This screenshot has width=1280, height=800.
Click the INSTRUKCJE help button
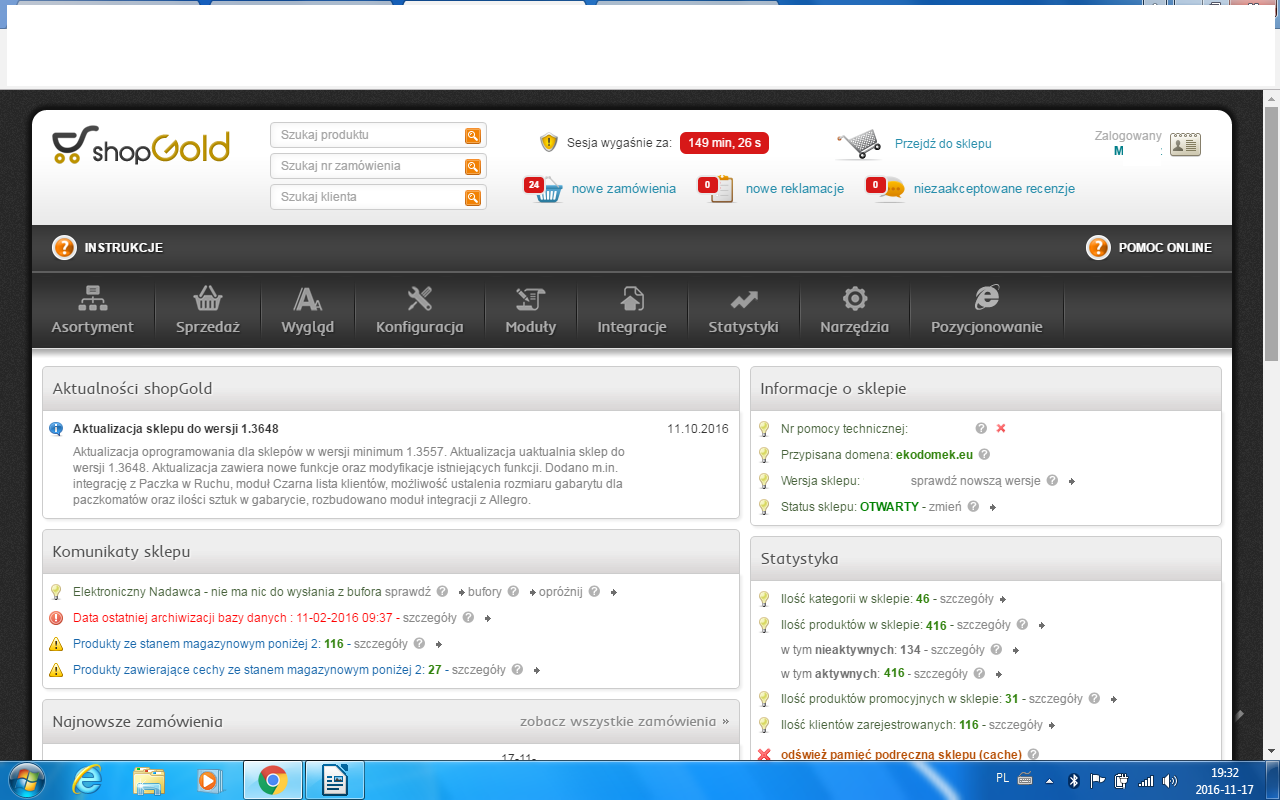pos(108,248)
